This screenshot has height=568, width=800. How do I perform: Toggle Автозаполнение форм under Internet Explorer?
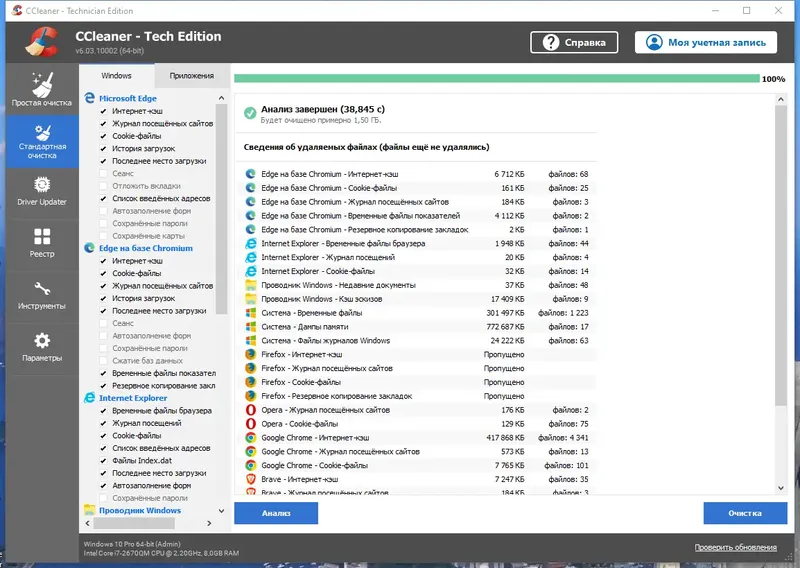(x=104, y=485)
